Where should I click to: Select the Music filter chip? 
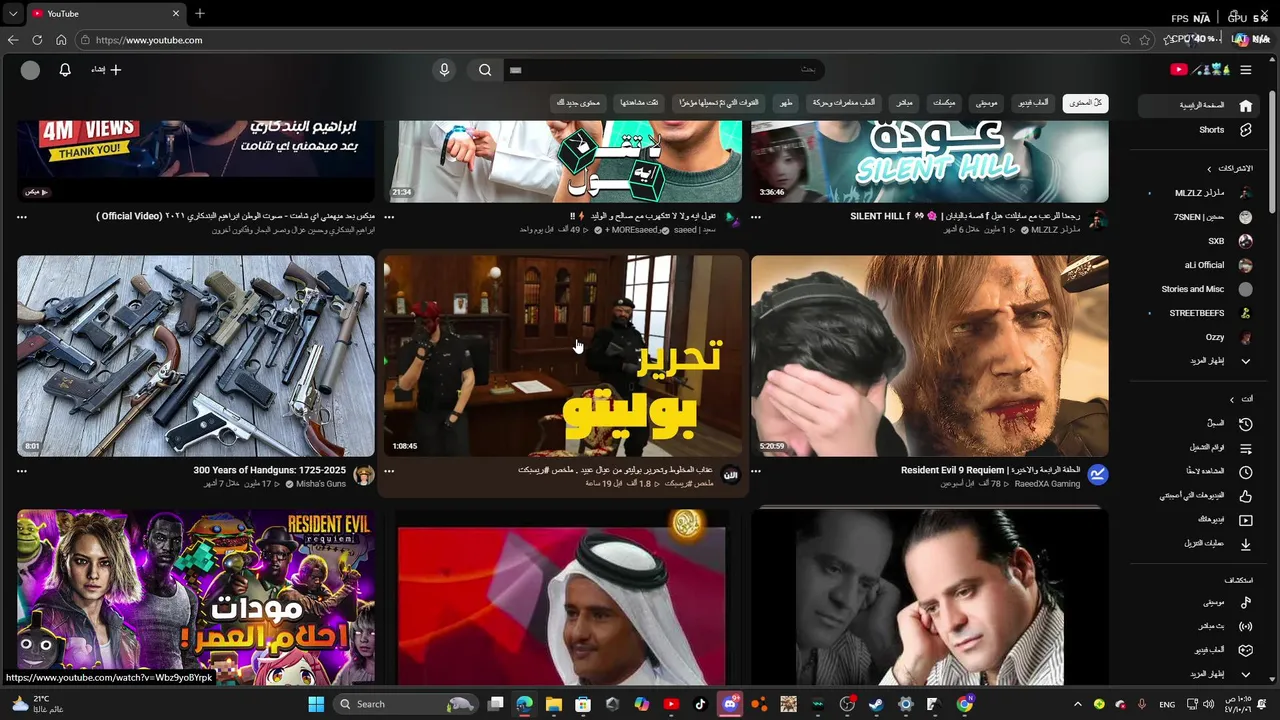pos(986,103)
